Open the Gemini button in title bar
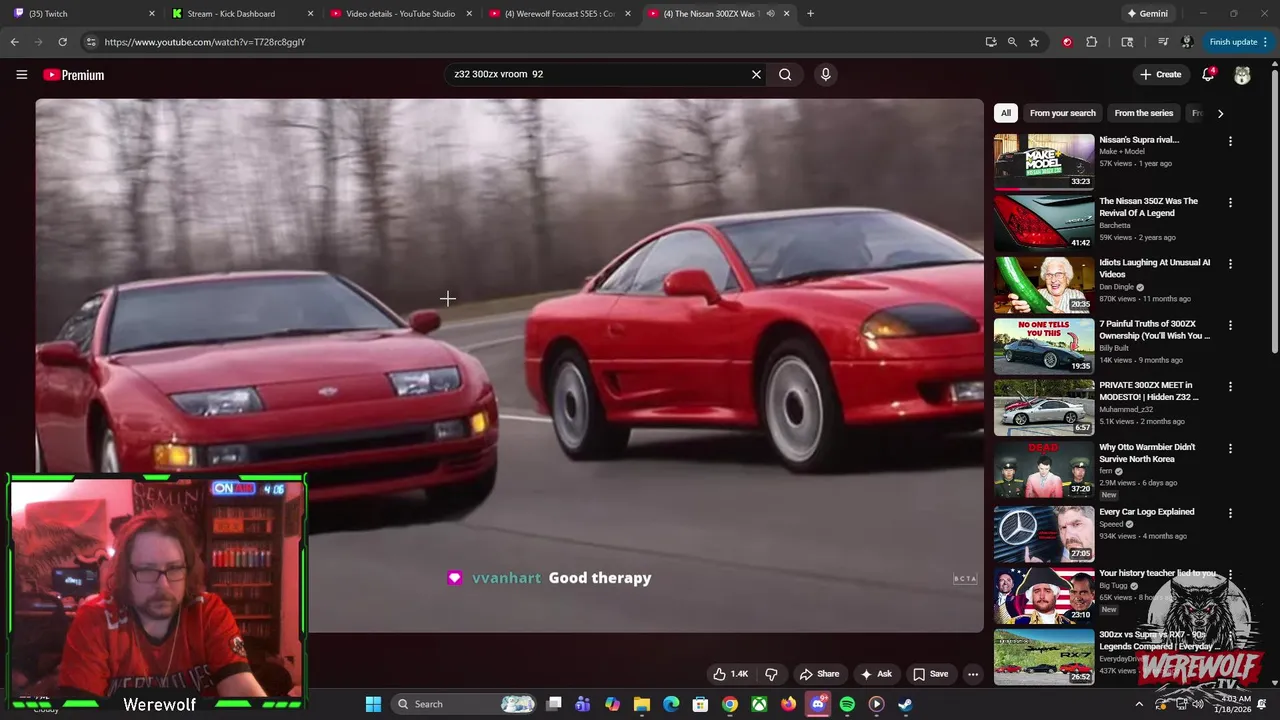Screen dimensions: 1280x720 pyautogui.click(x=1148, y=14)
